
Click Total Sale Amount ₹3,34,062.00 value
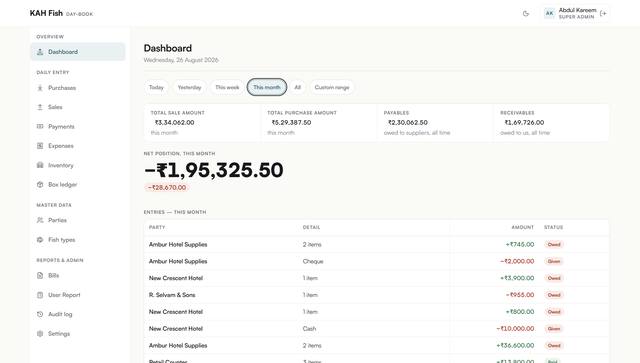[x=174, y=122]
